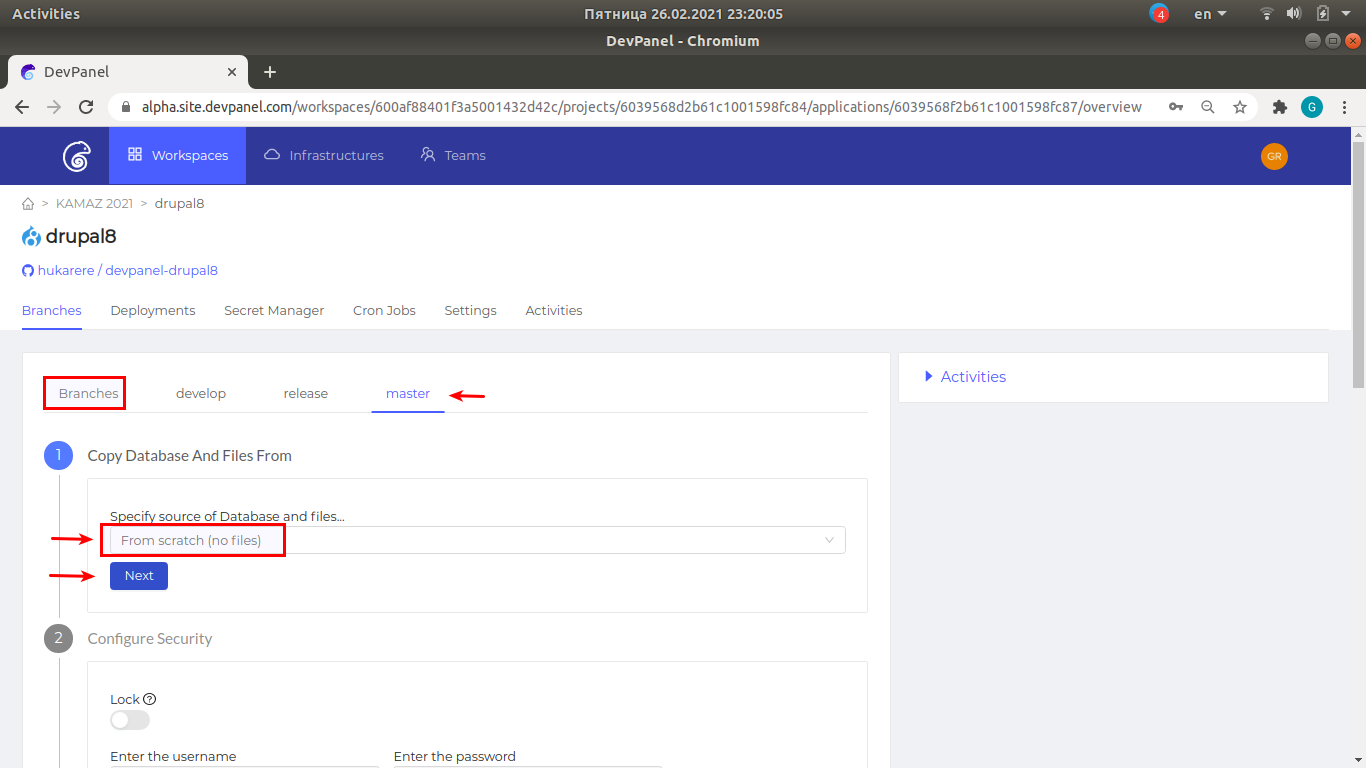1366x768 pixels.
Task: Click the Infrastructures cloud icon
Action: (x=271, y=155)
